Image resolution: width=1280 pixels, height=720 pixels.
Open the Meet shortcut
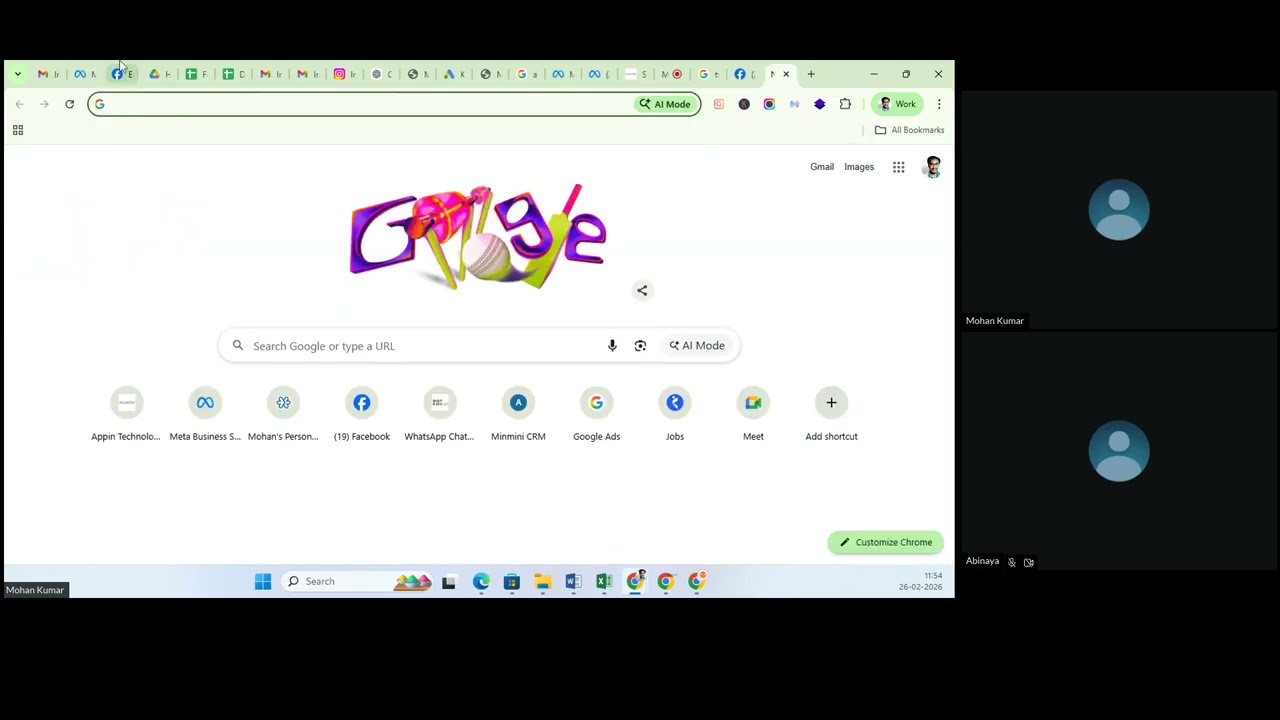tap(753, 414)
